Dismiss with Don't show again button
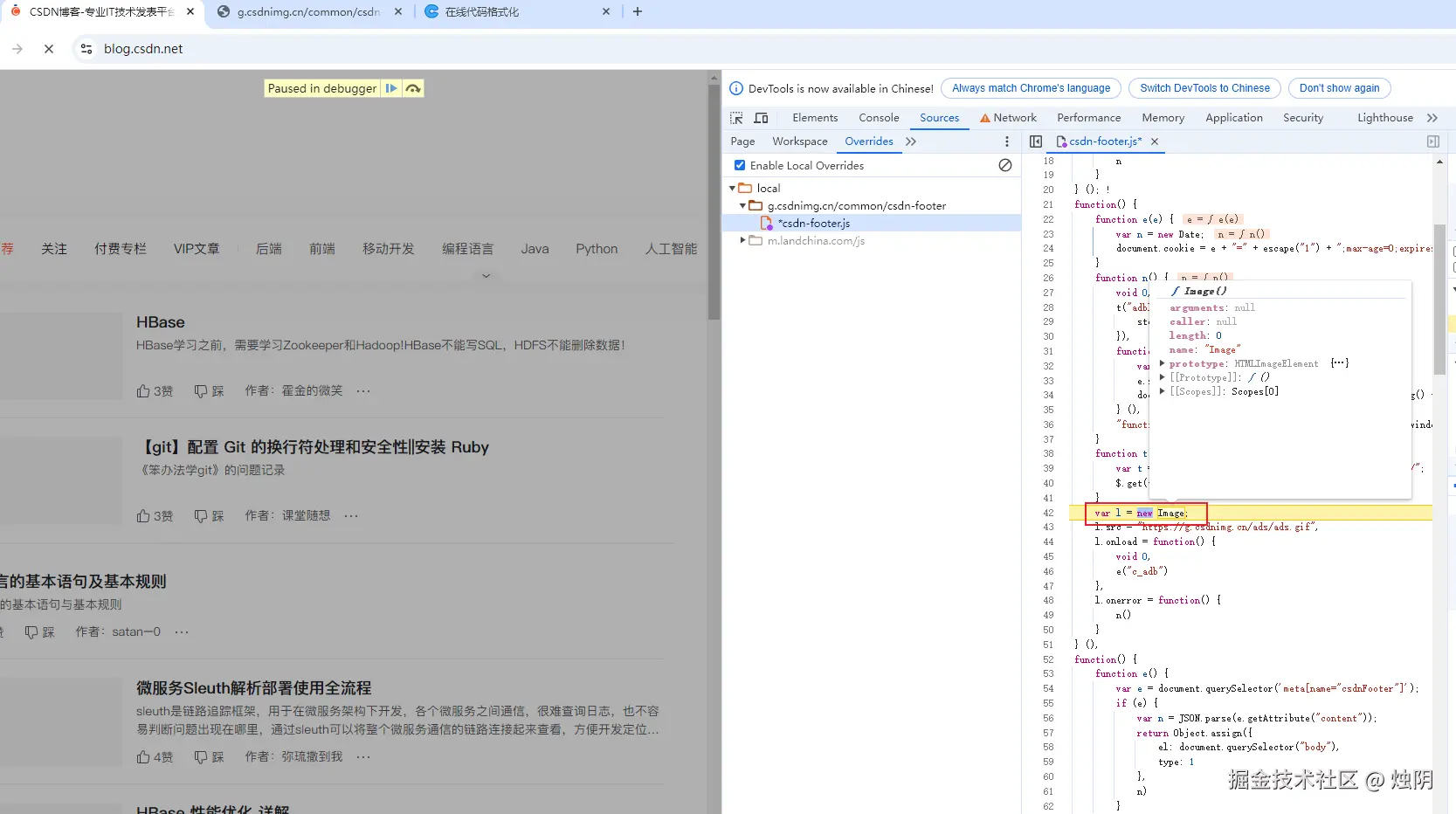The width and height of the screenshot is (1456, 814). click(1339, 88)
